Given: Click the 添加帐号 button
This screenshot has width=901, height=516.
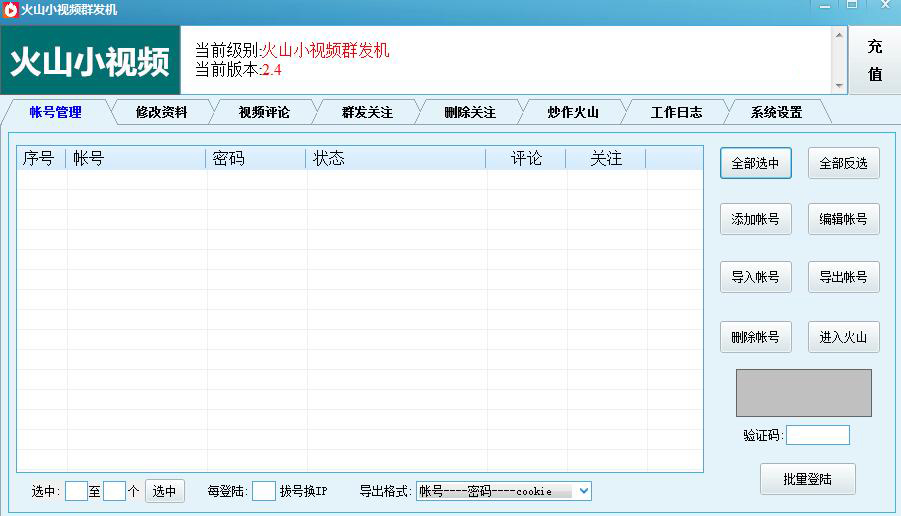Looking at the screenshot, I should pyautogui.click(x=756, y=219).
